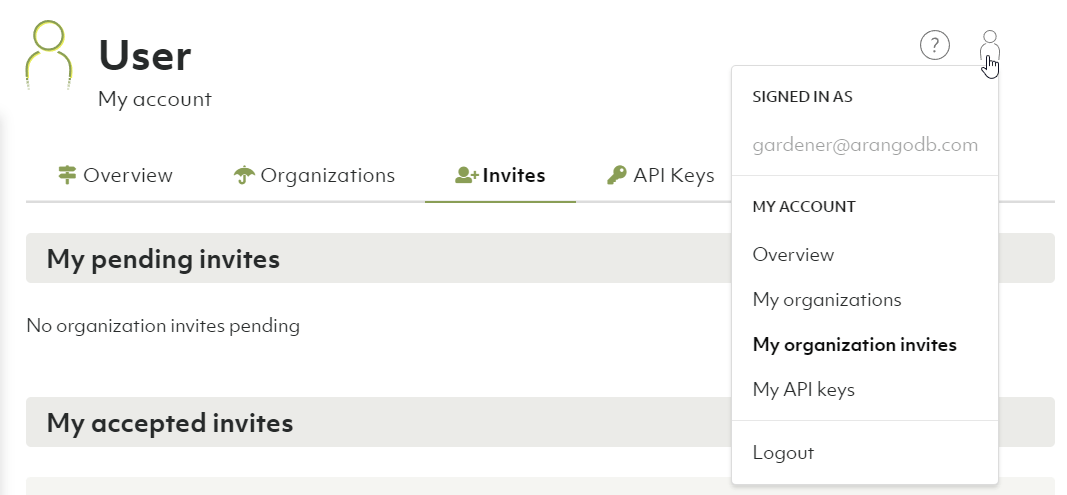Click the SIGNED IN AS label

[802, 97]
